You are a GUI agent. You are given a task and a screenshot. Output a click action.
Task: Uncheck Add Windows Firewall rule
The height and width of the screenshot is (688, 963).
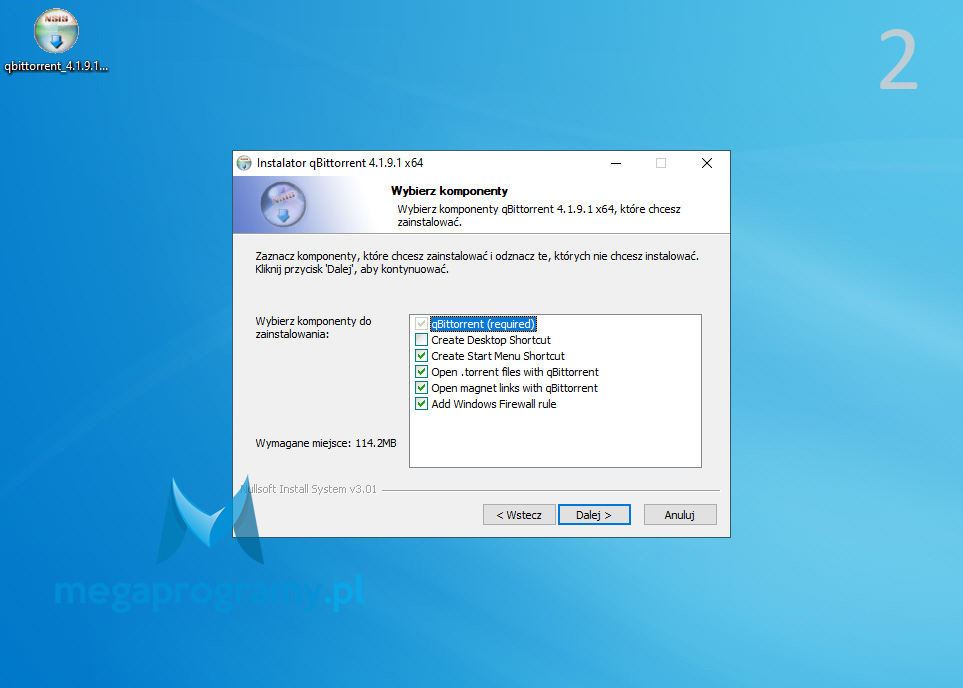[421, 404]
